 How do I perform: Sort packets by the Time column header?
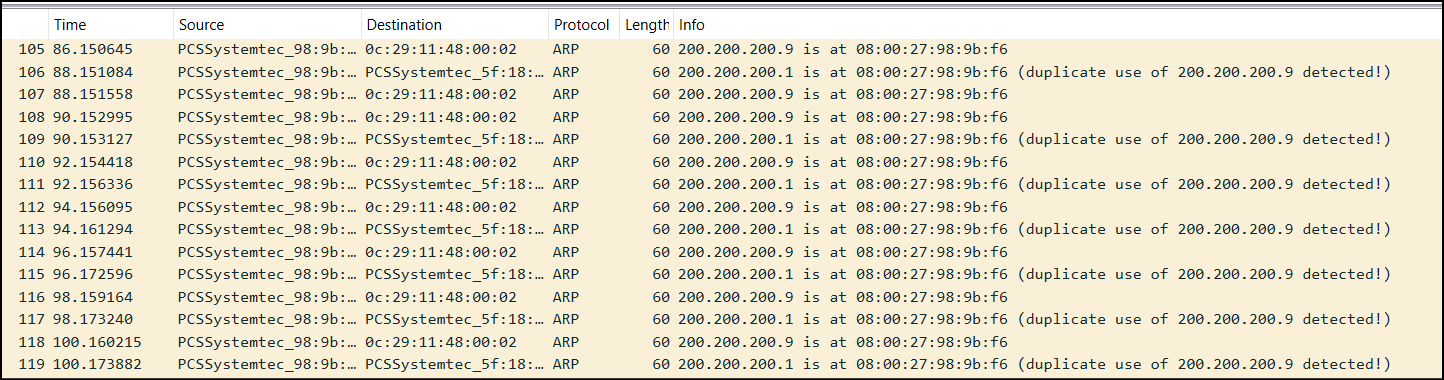click(110, 24)
